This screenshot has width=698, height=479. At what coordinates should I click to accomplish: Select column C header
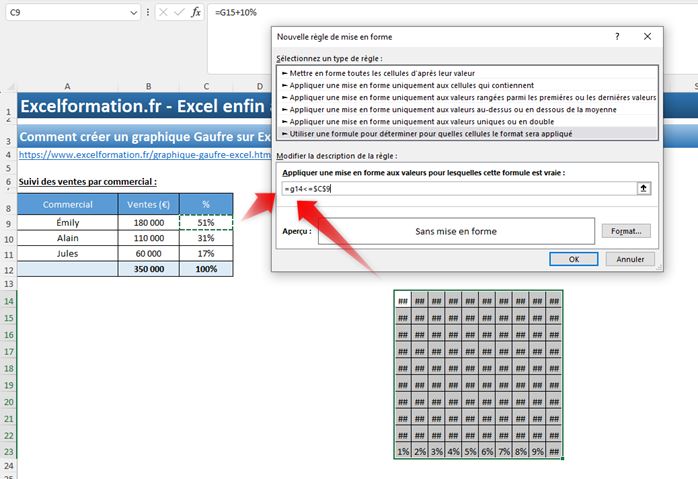[206, 86]
